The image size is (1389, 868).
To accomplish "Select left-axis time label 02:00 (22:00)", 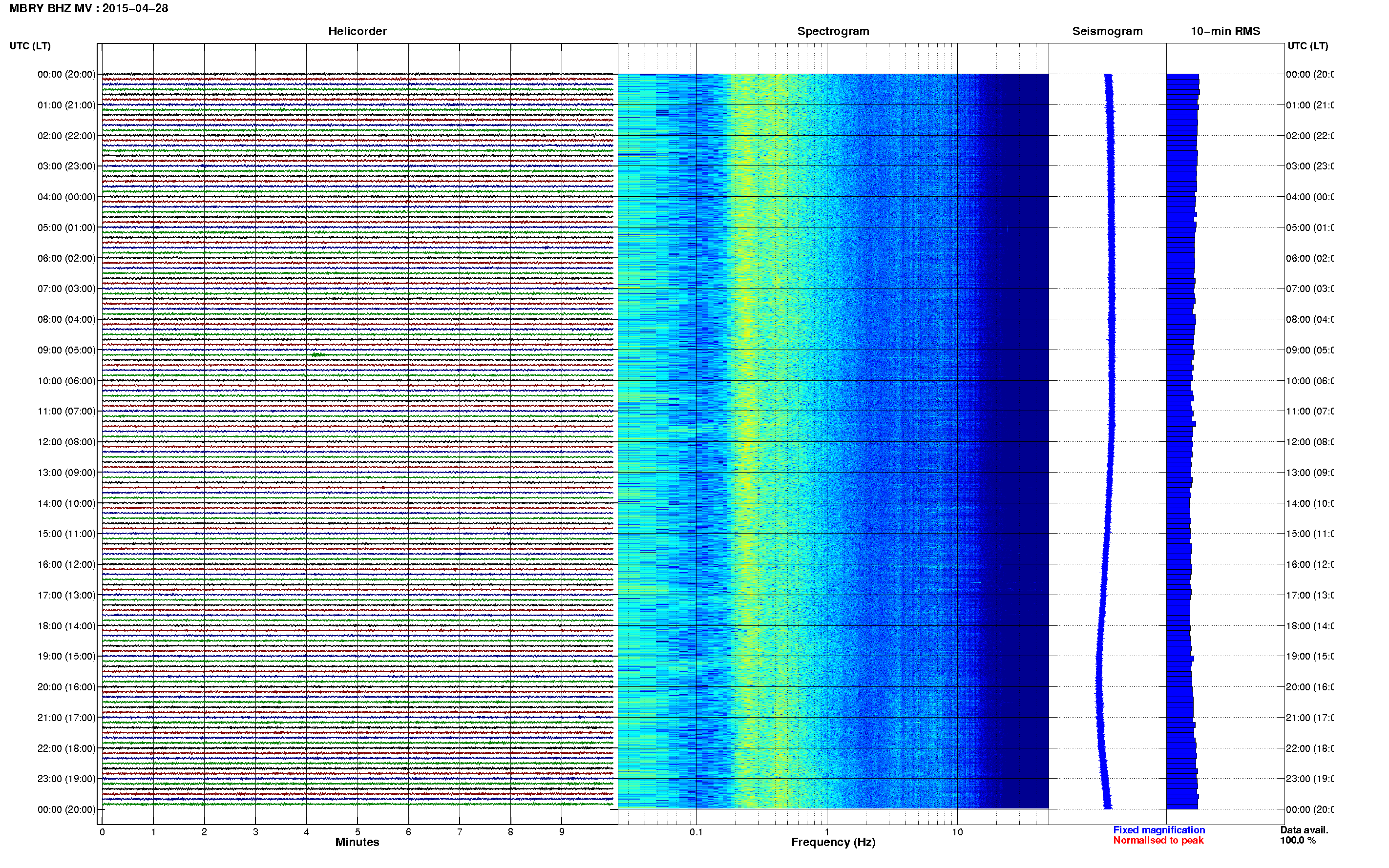I will click(x=66, y=136).
